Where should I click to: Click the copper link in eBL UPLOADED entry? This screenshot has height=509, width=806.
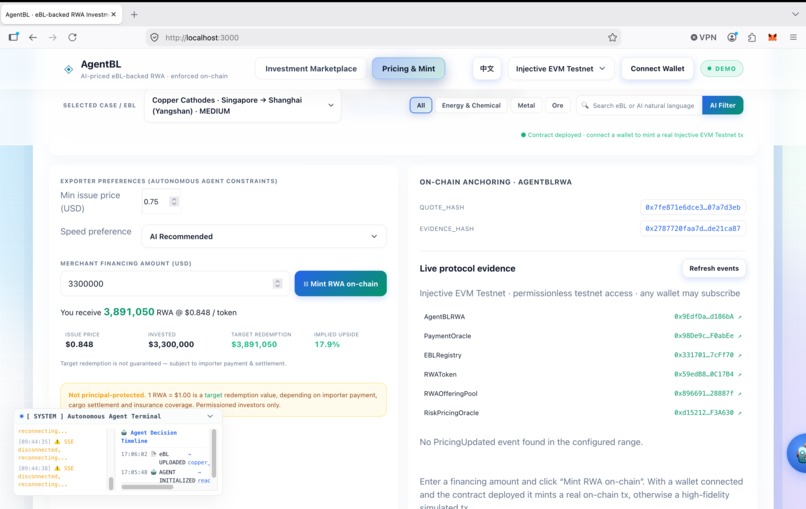(198, 463)
